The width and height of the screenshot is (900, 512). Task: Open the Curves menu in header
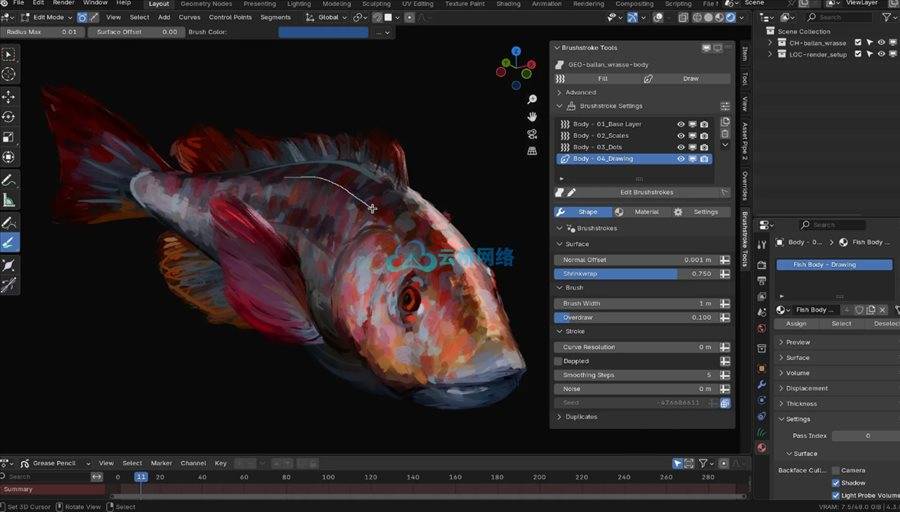189,17
